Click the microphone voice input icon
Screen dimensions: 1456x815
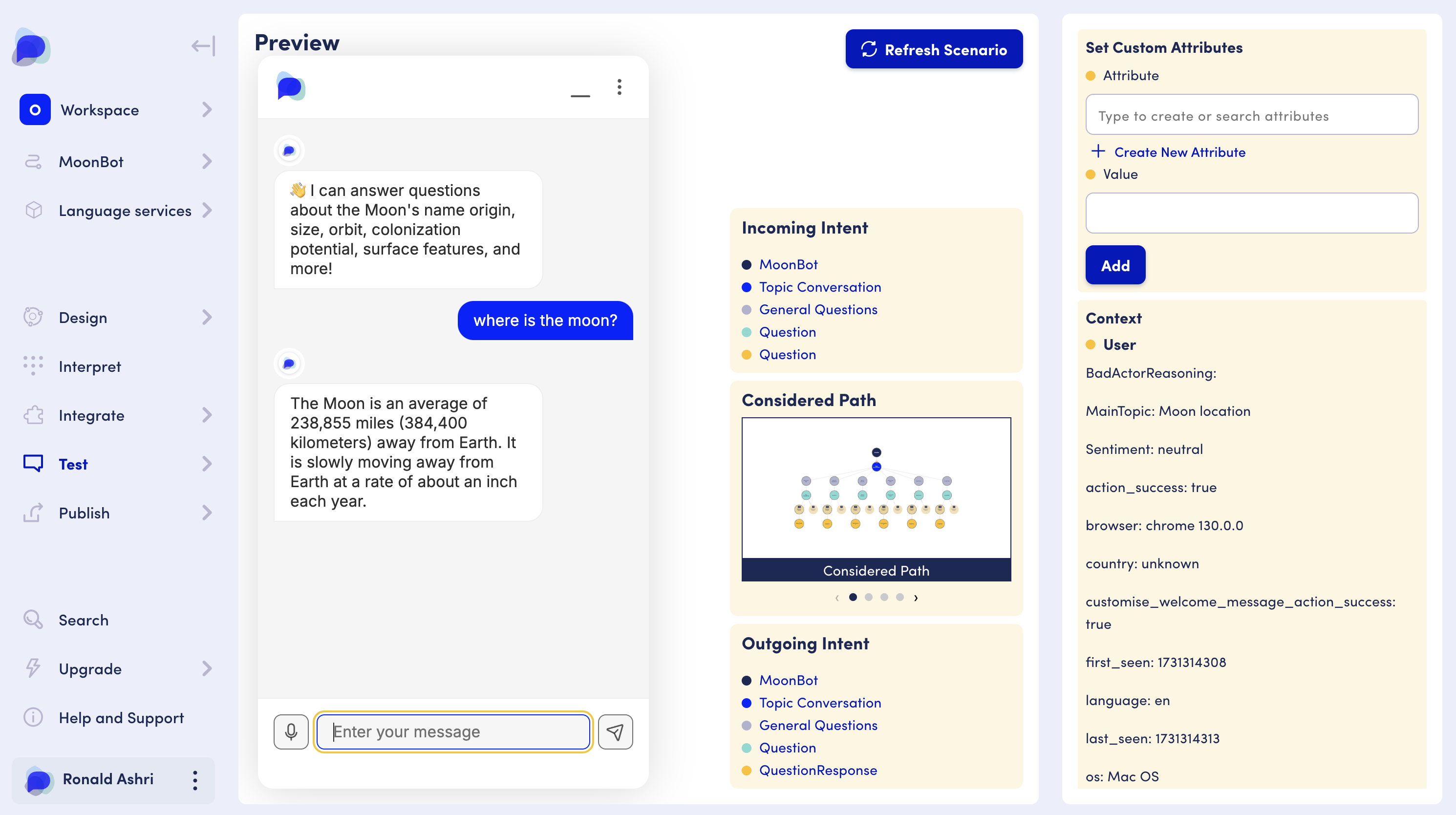click(x=291, y=731)
